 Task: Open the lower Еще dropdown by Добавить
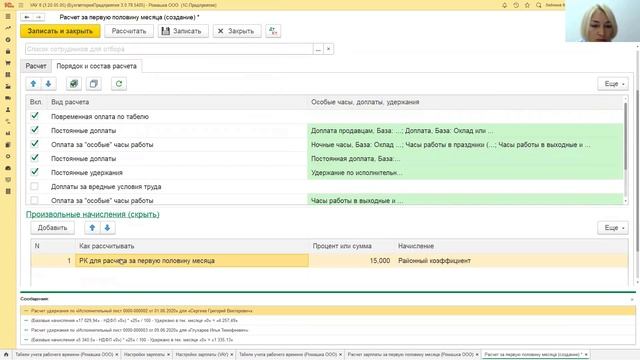point(613,228)
